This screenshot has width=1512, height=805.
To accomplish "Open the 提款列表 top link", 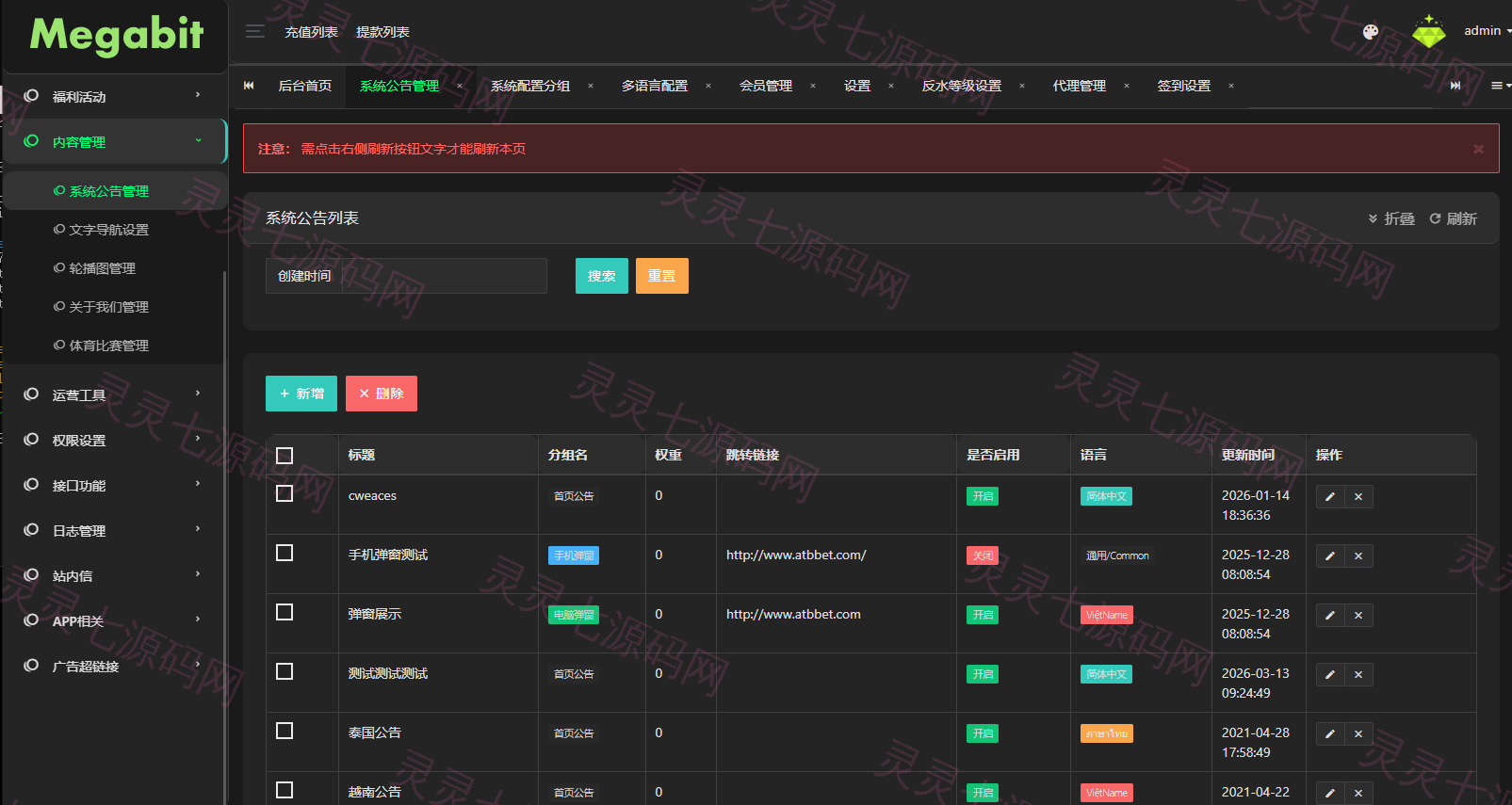I will [x=382, y=32].
